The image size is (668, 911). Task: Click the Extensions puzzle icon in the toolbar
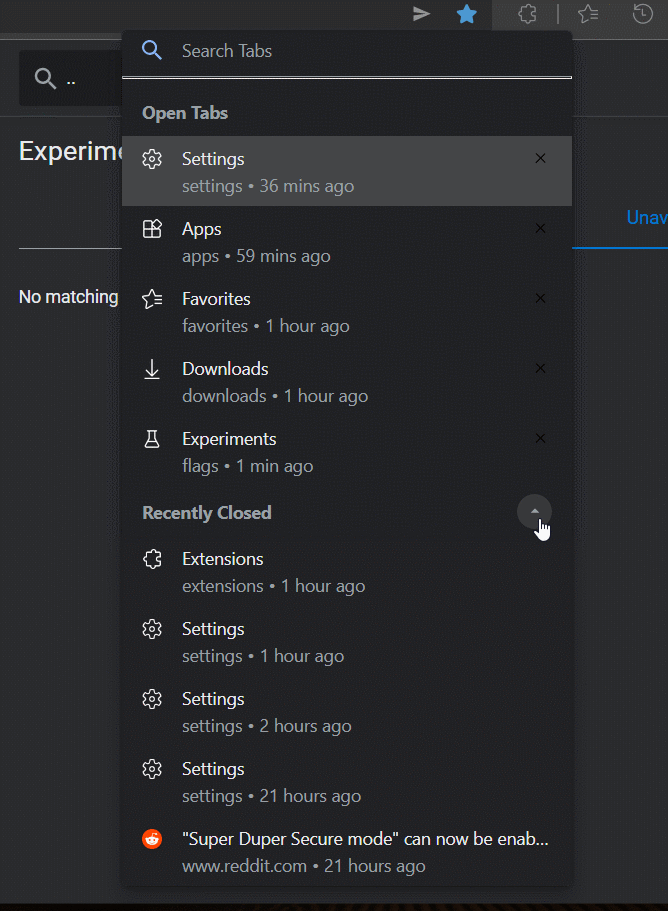pos(527,15)
